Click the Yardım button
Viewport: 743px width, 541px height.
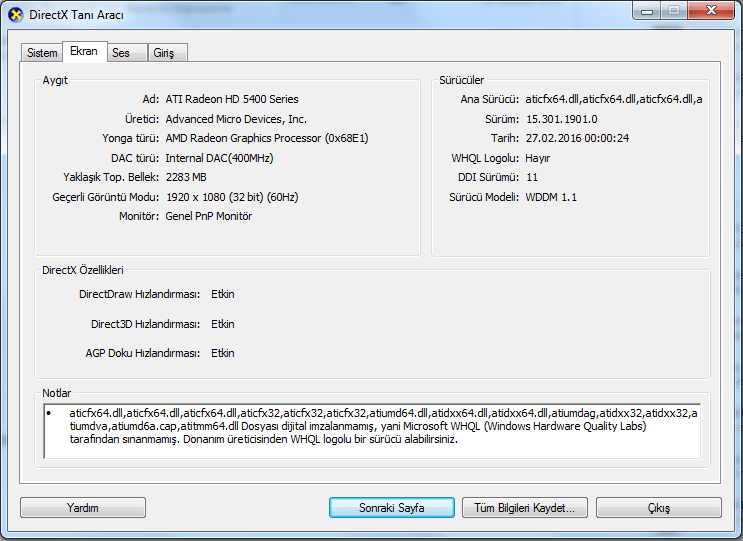[83, 508]
